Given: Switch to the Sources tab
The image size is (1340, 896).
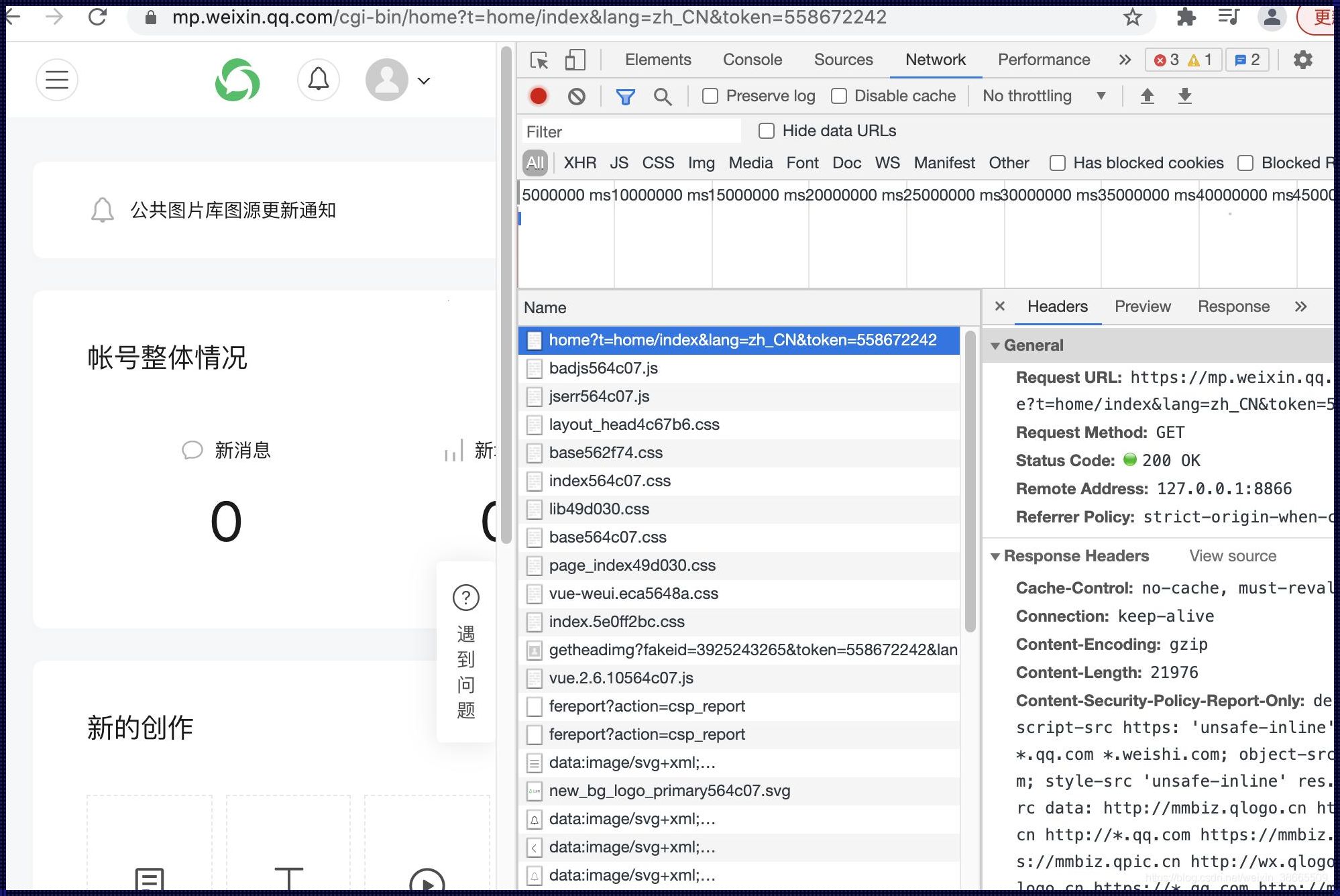Looking at the screenshot, I should 844,60.
